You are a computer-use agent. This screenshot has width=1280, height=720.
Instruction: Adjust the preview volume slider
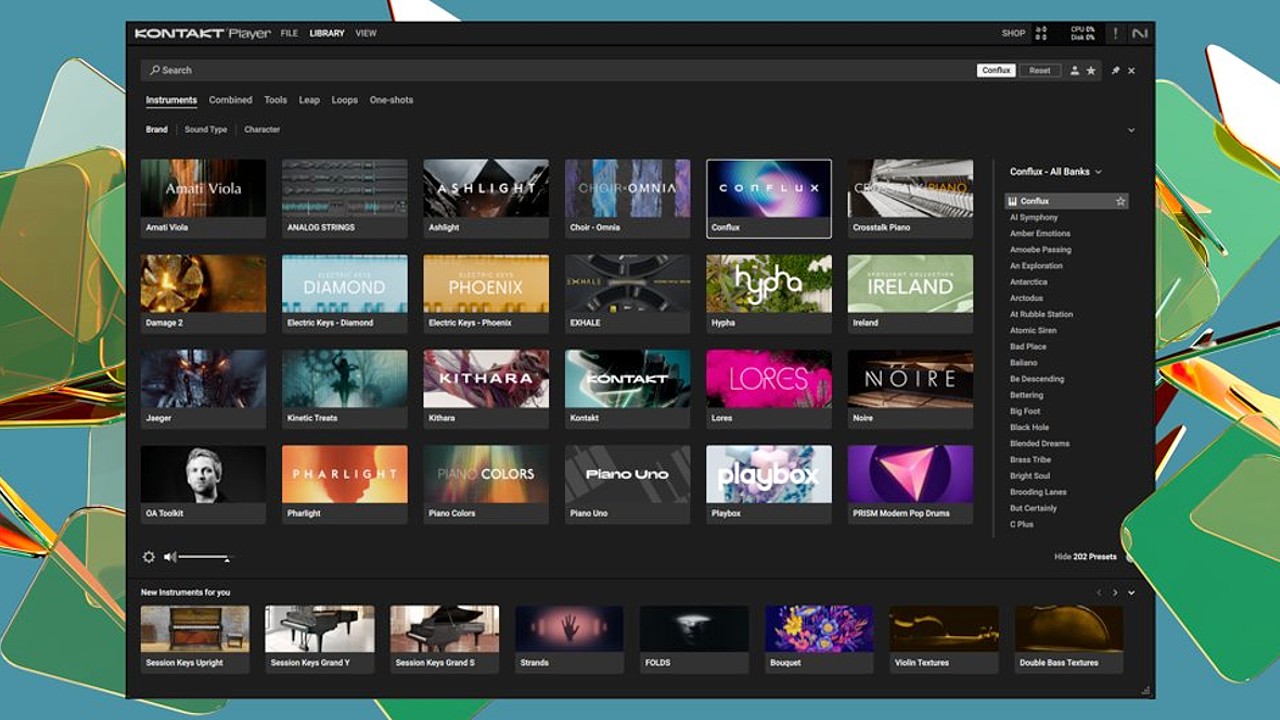pos(205,557)
